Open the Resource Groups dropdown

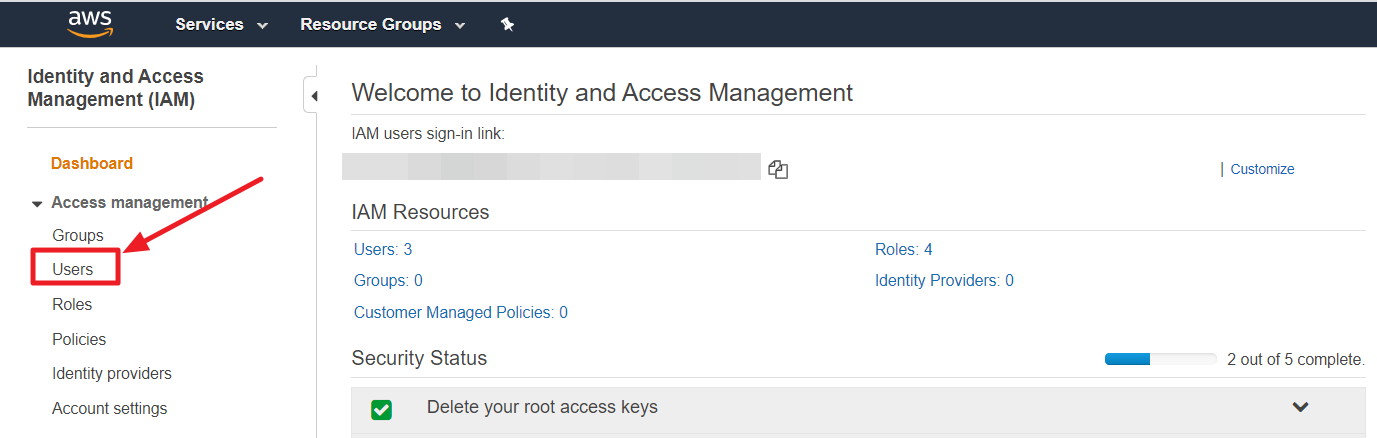click(x=382, y=25)
